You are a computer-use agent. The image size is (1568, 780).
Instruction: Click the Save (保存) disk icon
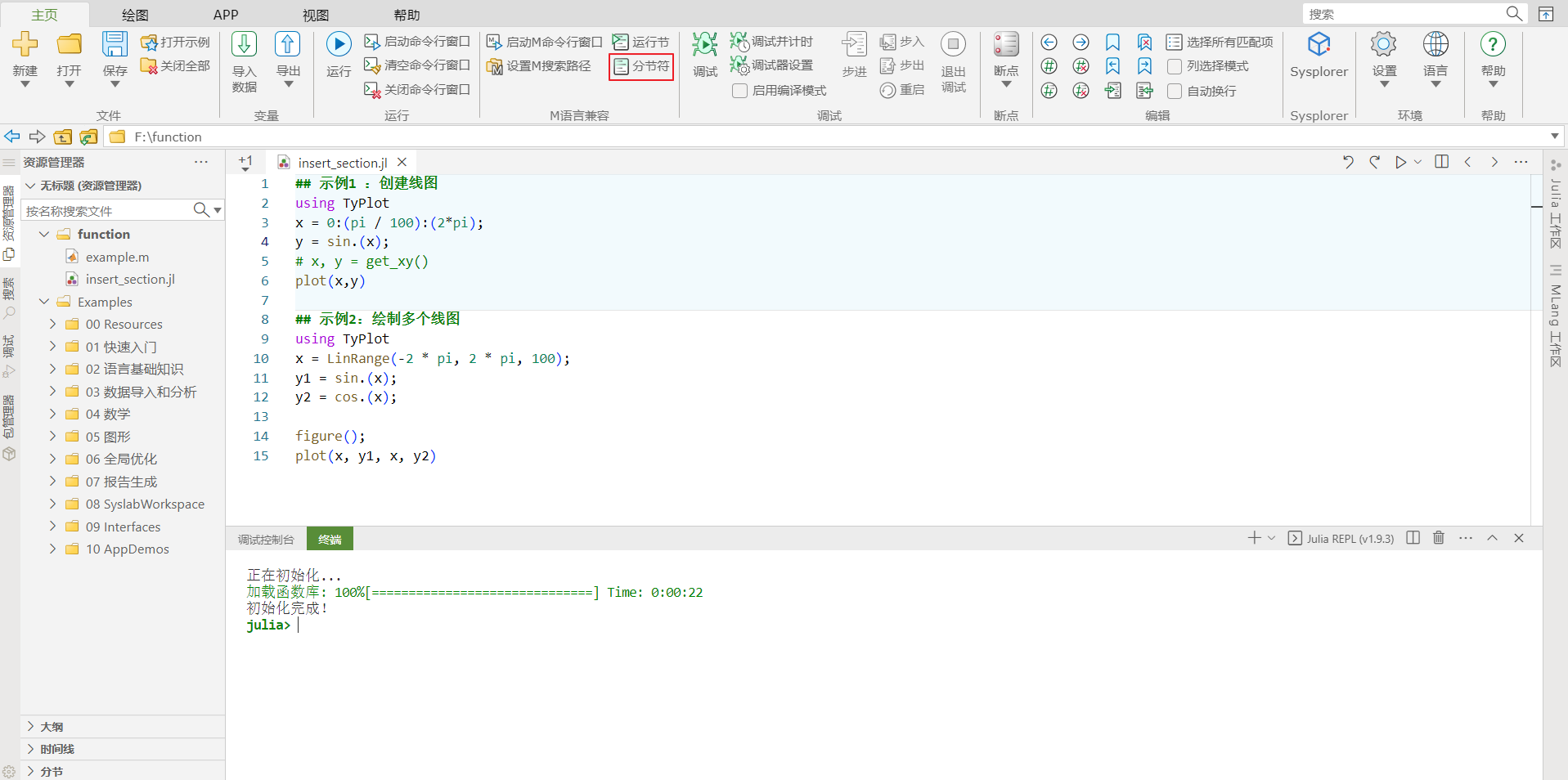pos(115,45)
